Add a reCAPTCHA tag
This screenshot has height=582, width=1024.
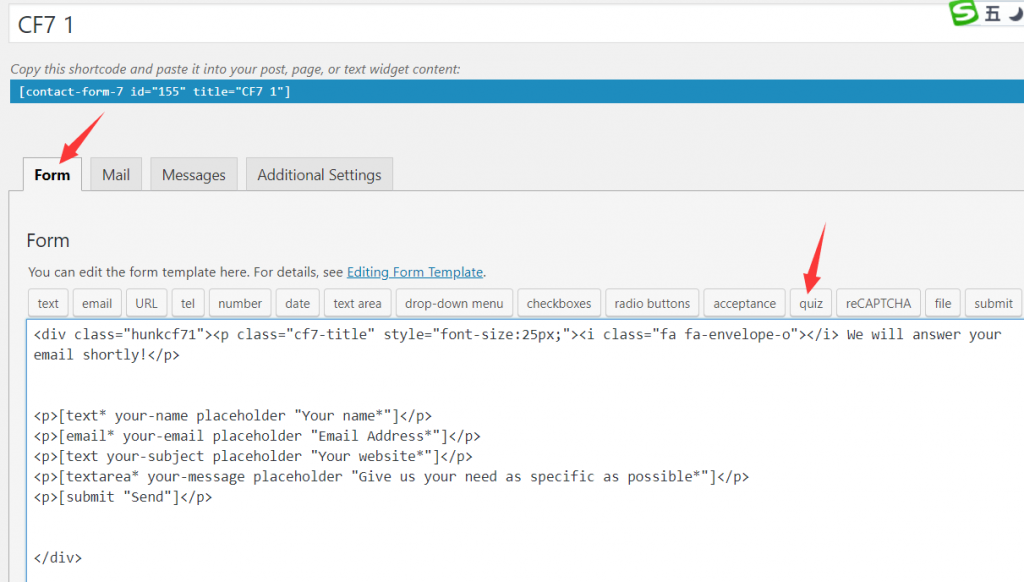(x=878, y=303)
